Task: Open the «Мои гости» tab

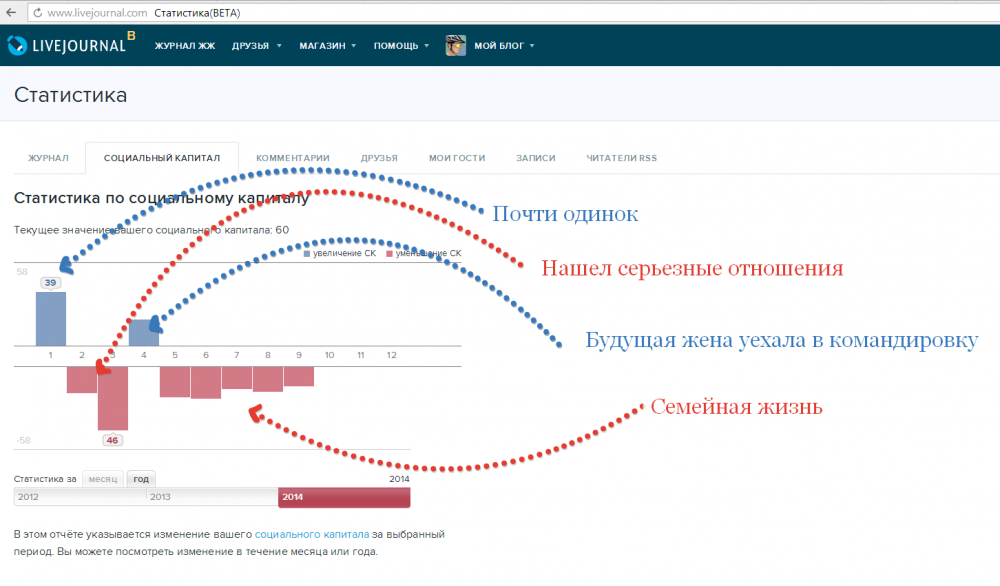Action: (457, 158)
